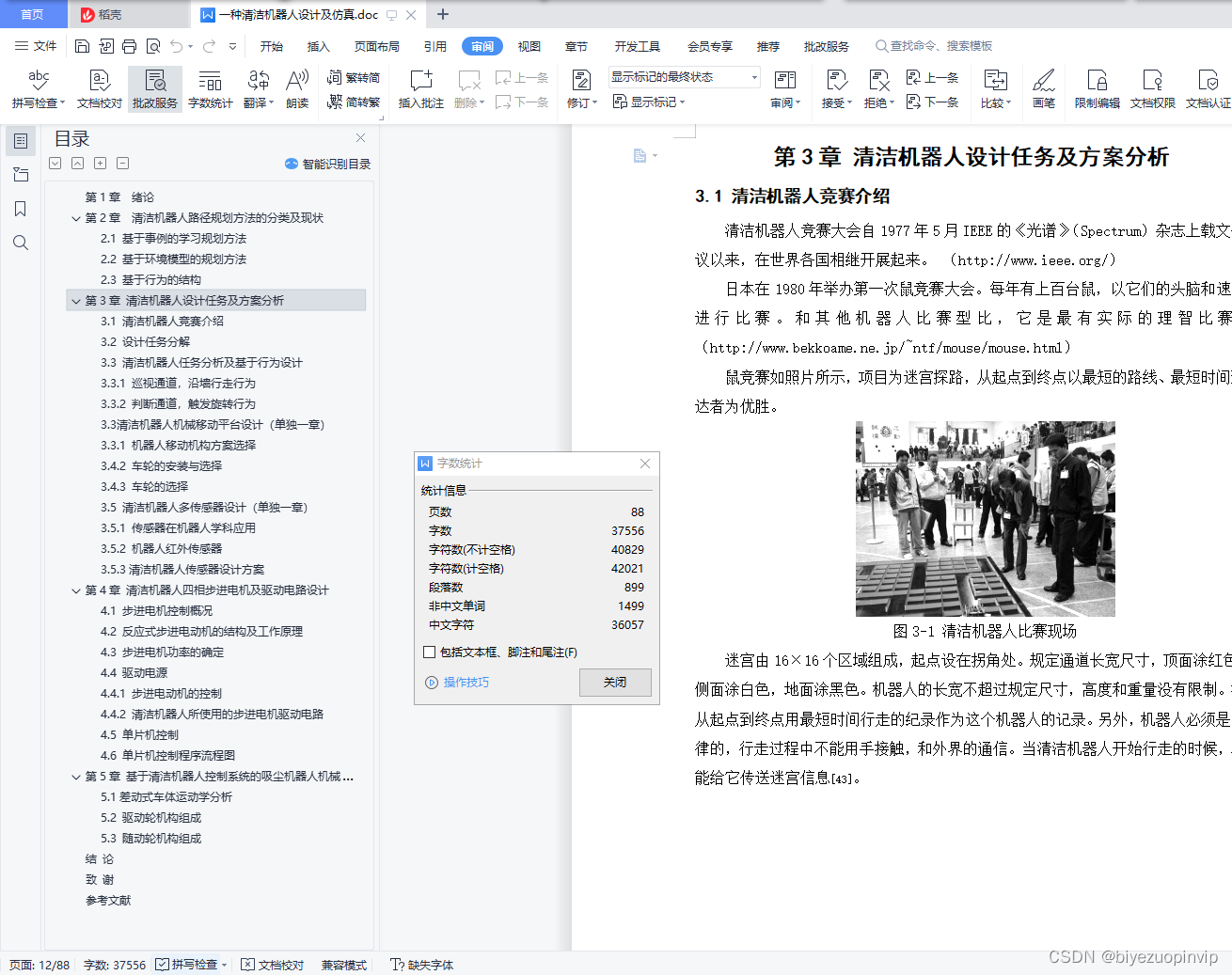The image size is (1232, 975).
Task: Start the 朗读 read-aloud tool
Action: click(297, 89)
